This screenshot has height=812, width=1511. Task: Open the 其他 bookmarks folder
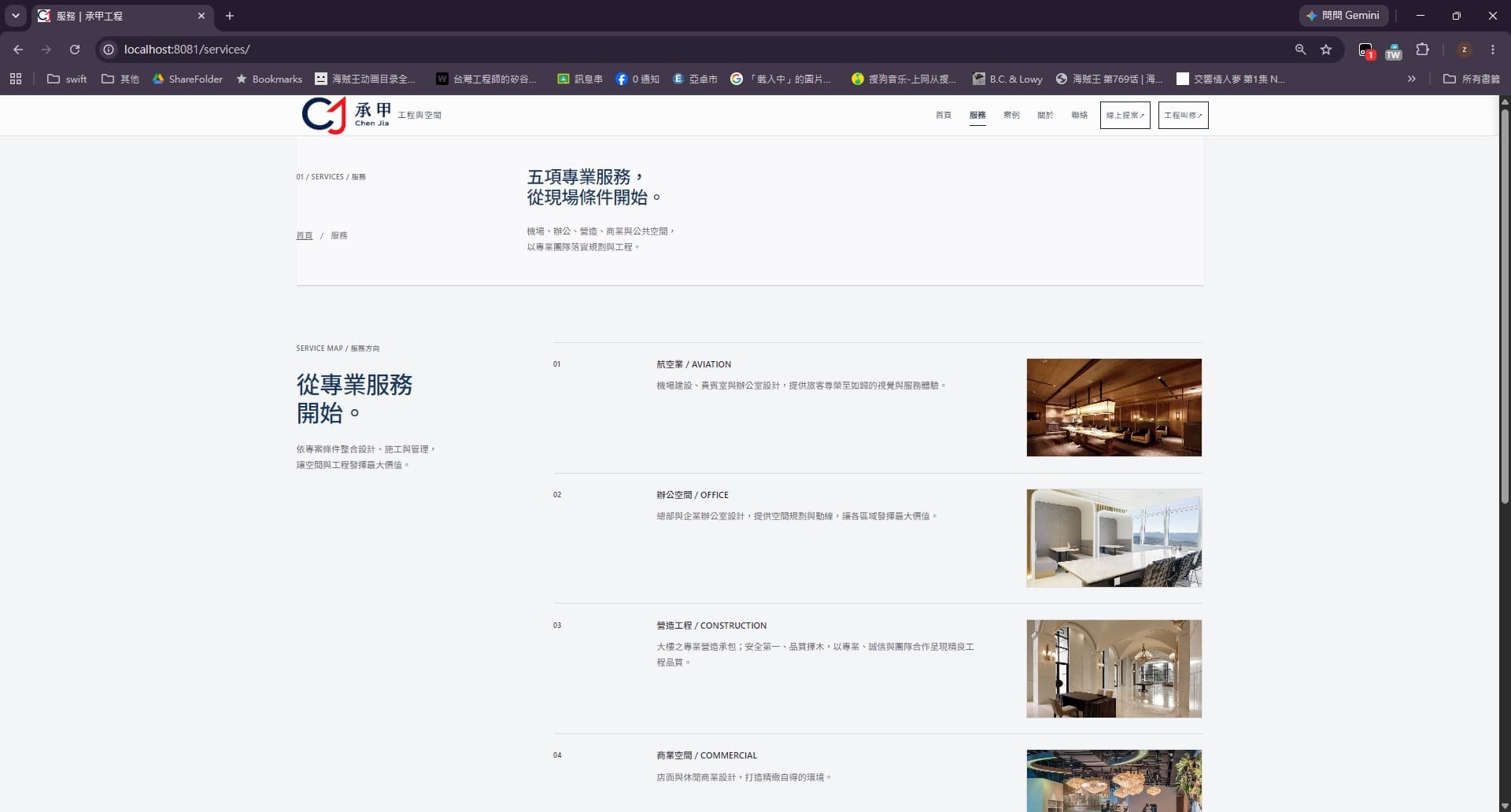[120, 79]
